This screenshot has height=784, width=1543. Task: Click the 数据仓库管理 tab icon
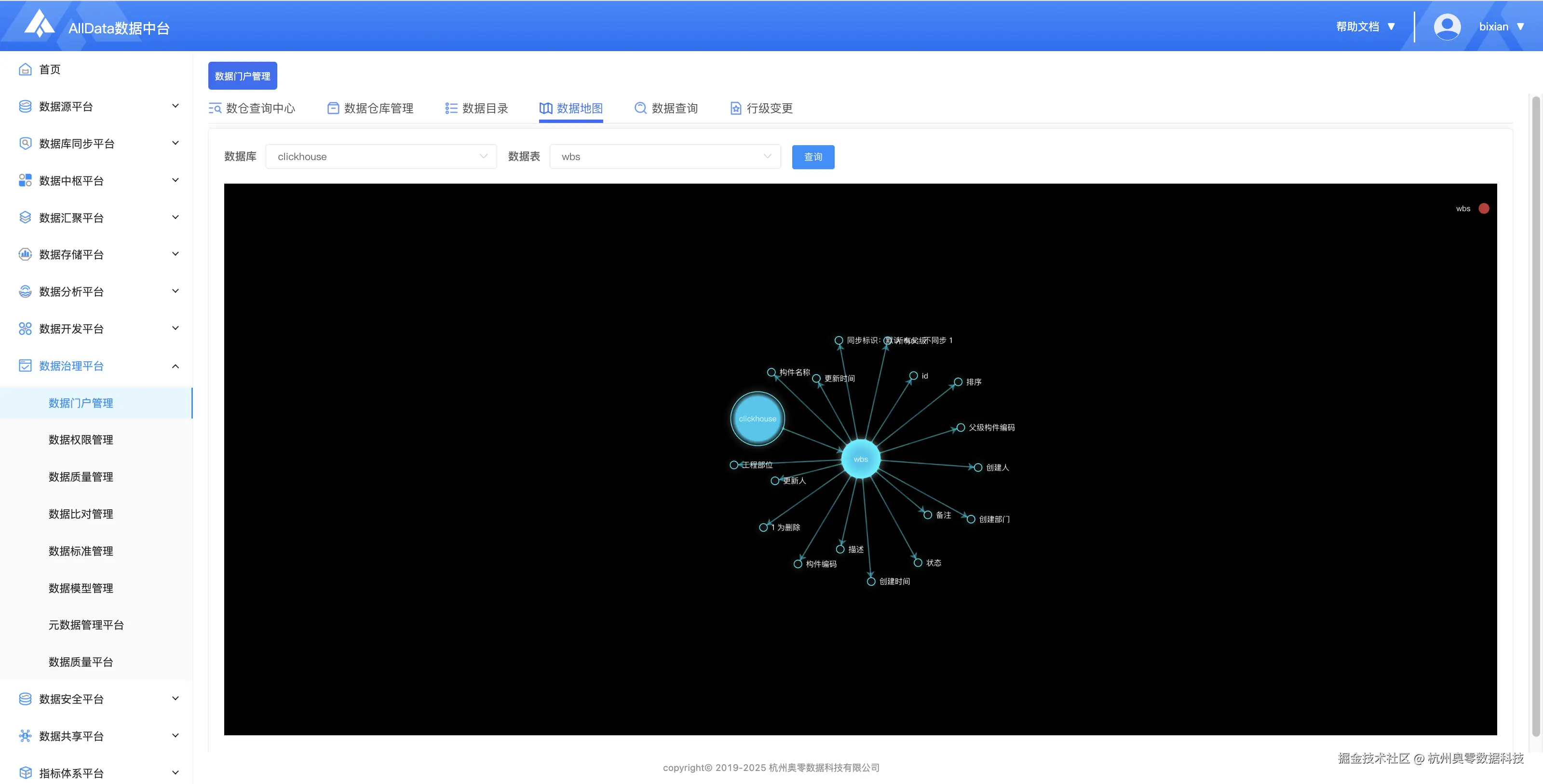pos(333,108)
